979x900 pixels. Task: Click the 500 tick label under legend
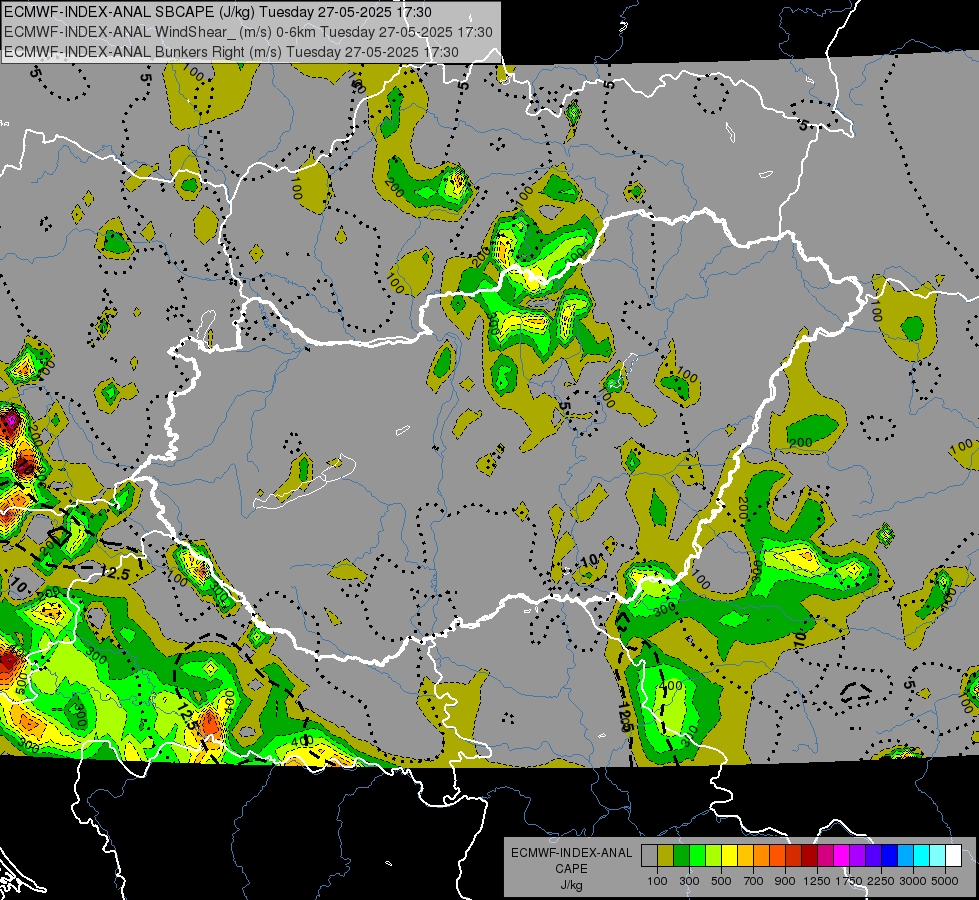coord(721,881)
